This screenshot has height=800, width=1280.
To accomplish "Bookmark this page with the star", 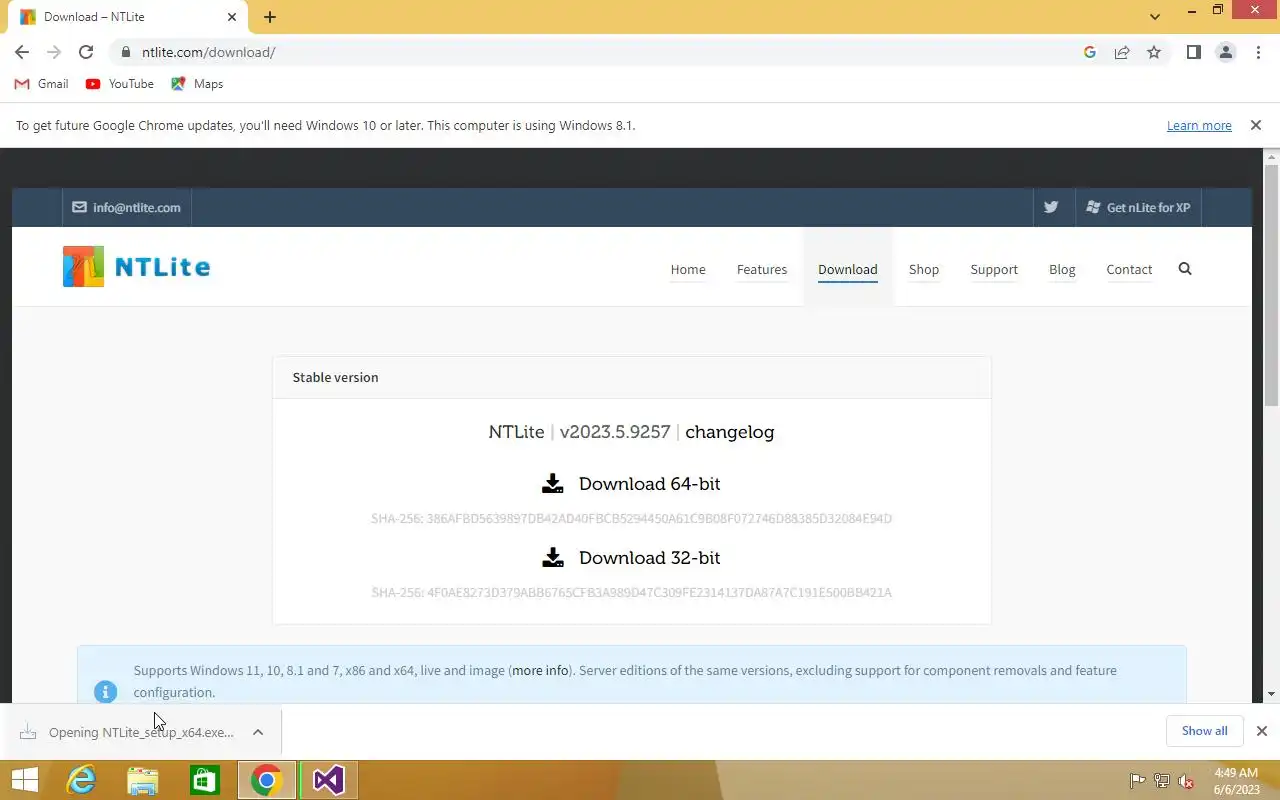I will (x=1154, y=52).
